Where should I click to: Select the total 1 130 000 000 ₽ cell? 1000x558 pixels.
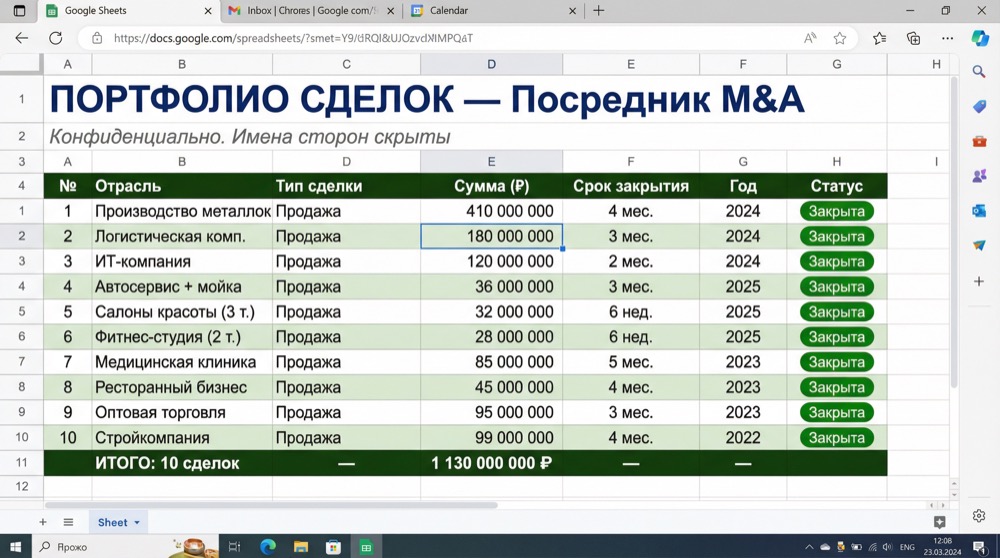[x=491, y=462]
